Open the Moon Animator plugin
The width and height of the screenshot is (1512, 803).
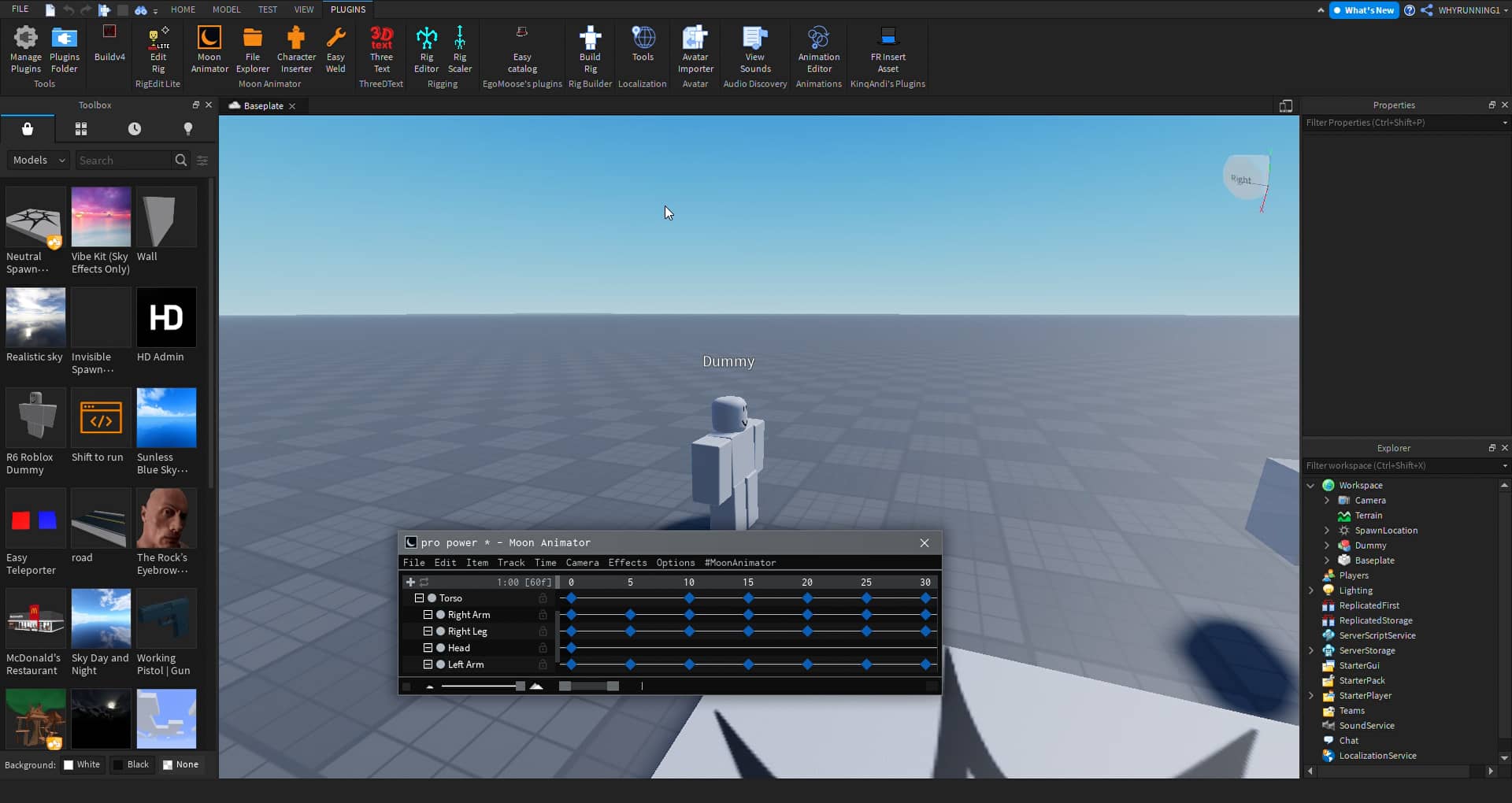pyautogui.click(x=209, y=47)
